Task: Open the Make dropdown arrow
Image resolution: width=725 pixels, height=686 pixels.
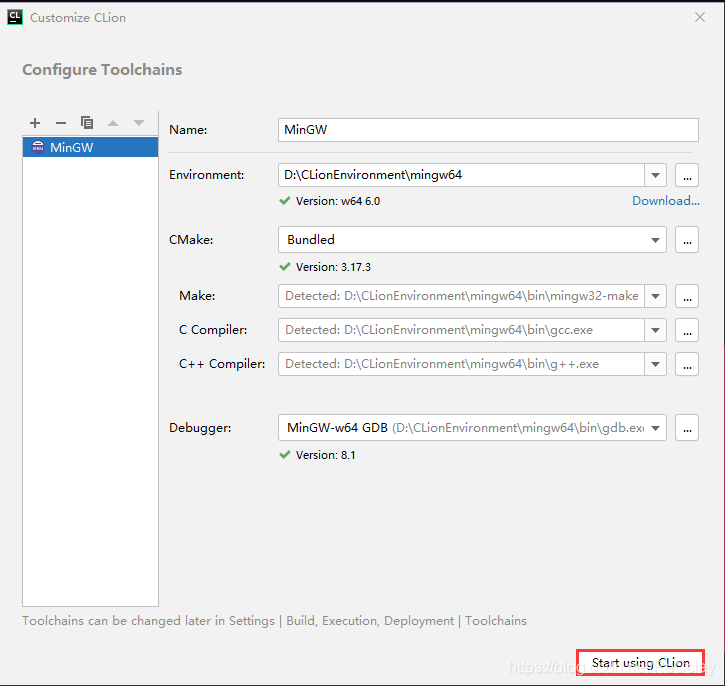Action: pos(655,296)
